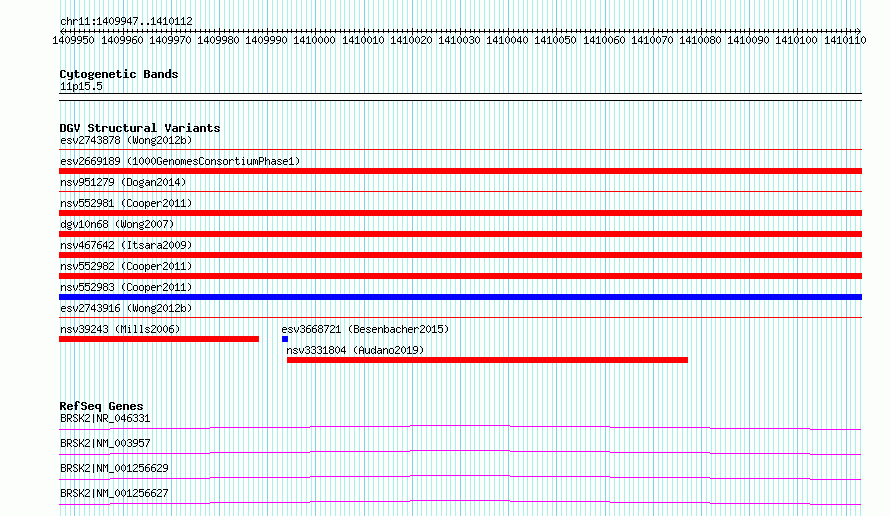Select the Cytogenetic Bands track title
The width and height of the screenshot is (890, 516).
(x=119, y=74)
